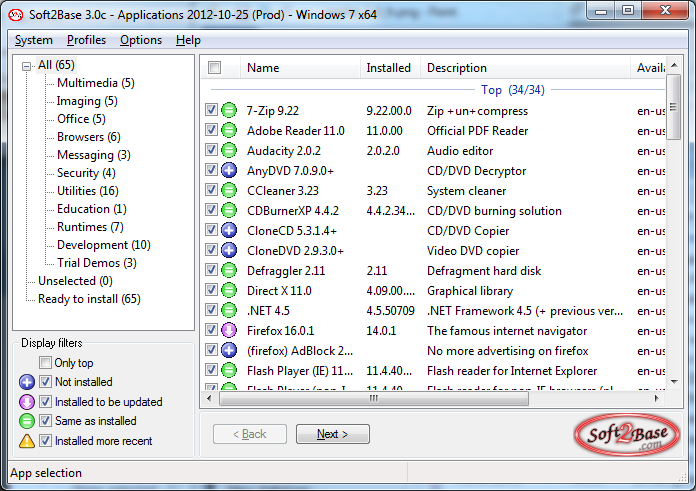696x491 pixels.
Task: Open the Help menu
Action: (188, 40)
